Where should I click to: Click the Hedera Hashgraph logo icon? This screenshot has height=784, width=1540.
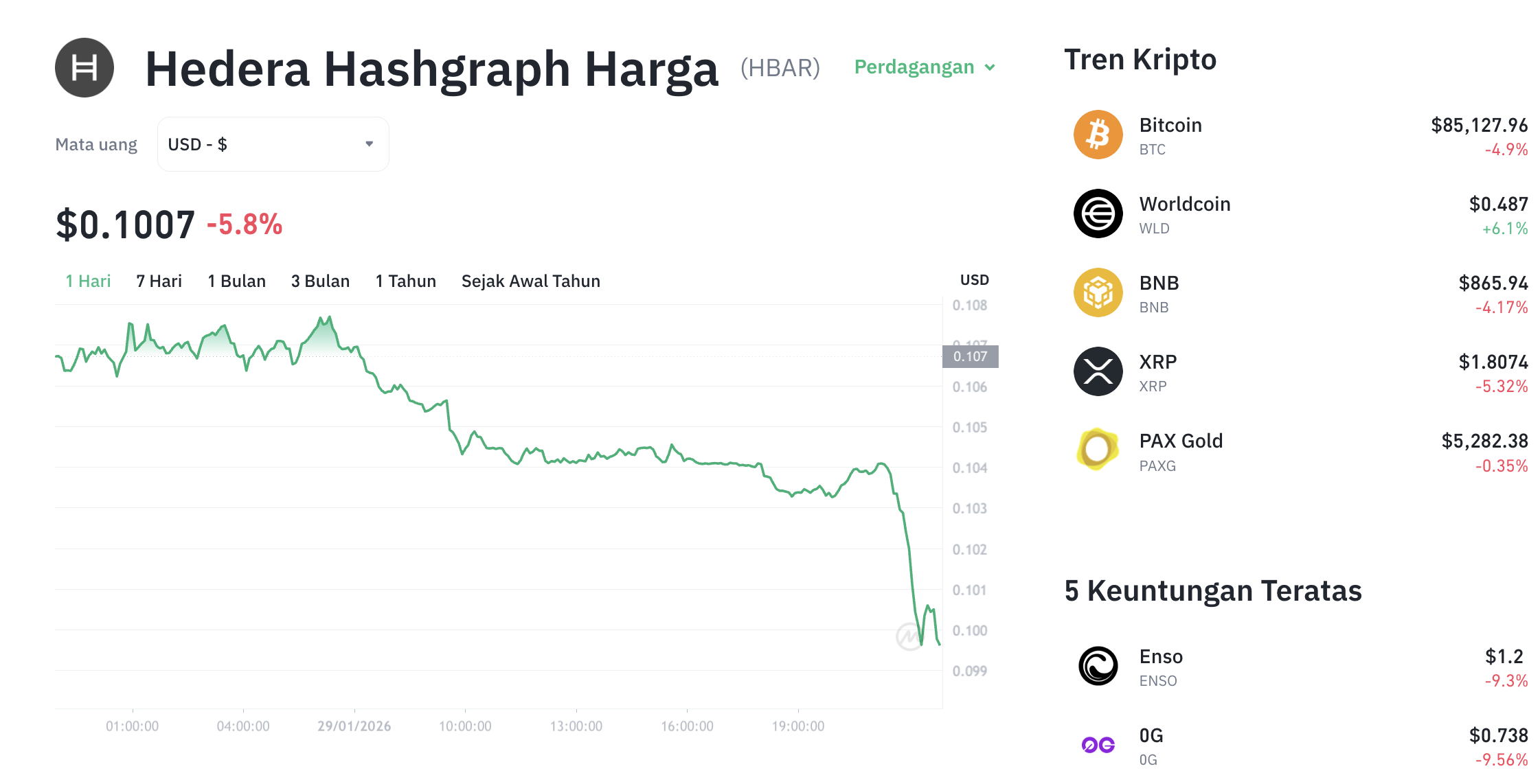tap(84, 67)
